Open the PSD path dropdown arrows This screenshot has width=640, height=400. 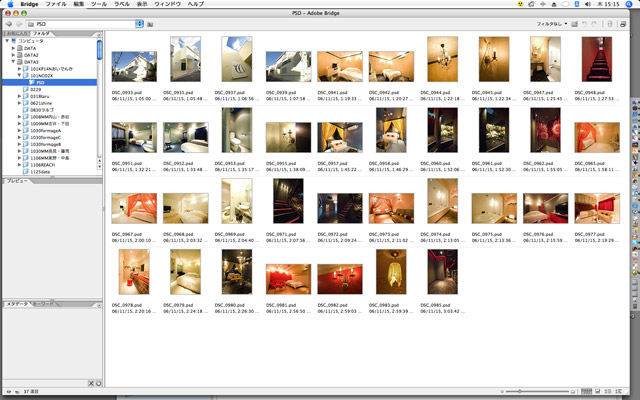point(139,24)
